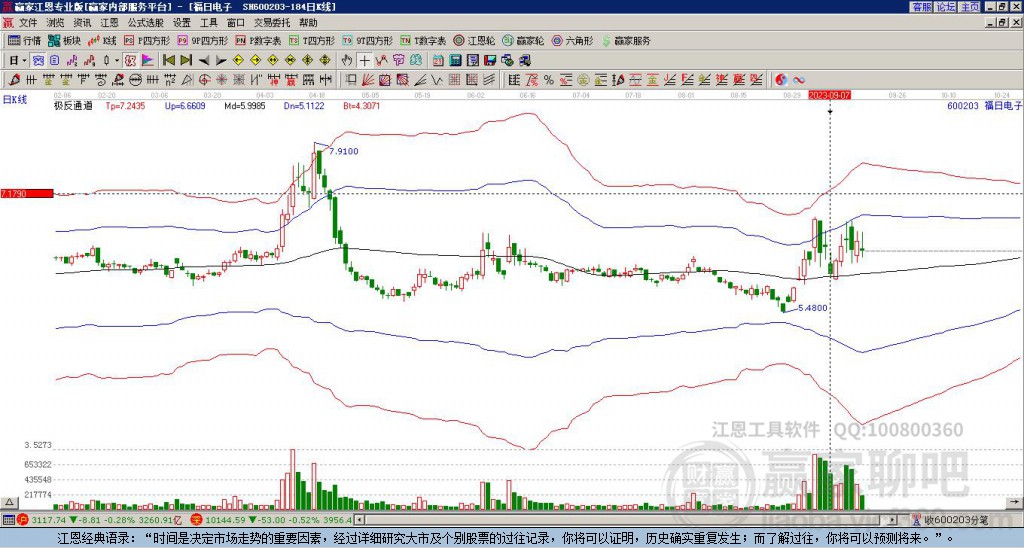This screenshot has height=548, width=1024.
Task: Open the 江恩 menu
Action: (109, 23)
